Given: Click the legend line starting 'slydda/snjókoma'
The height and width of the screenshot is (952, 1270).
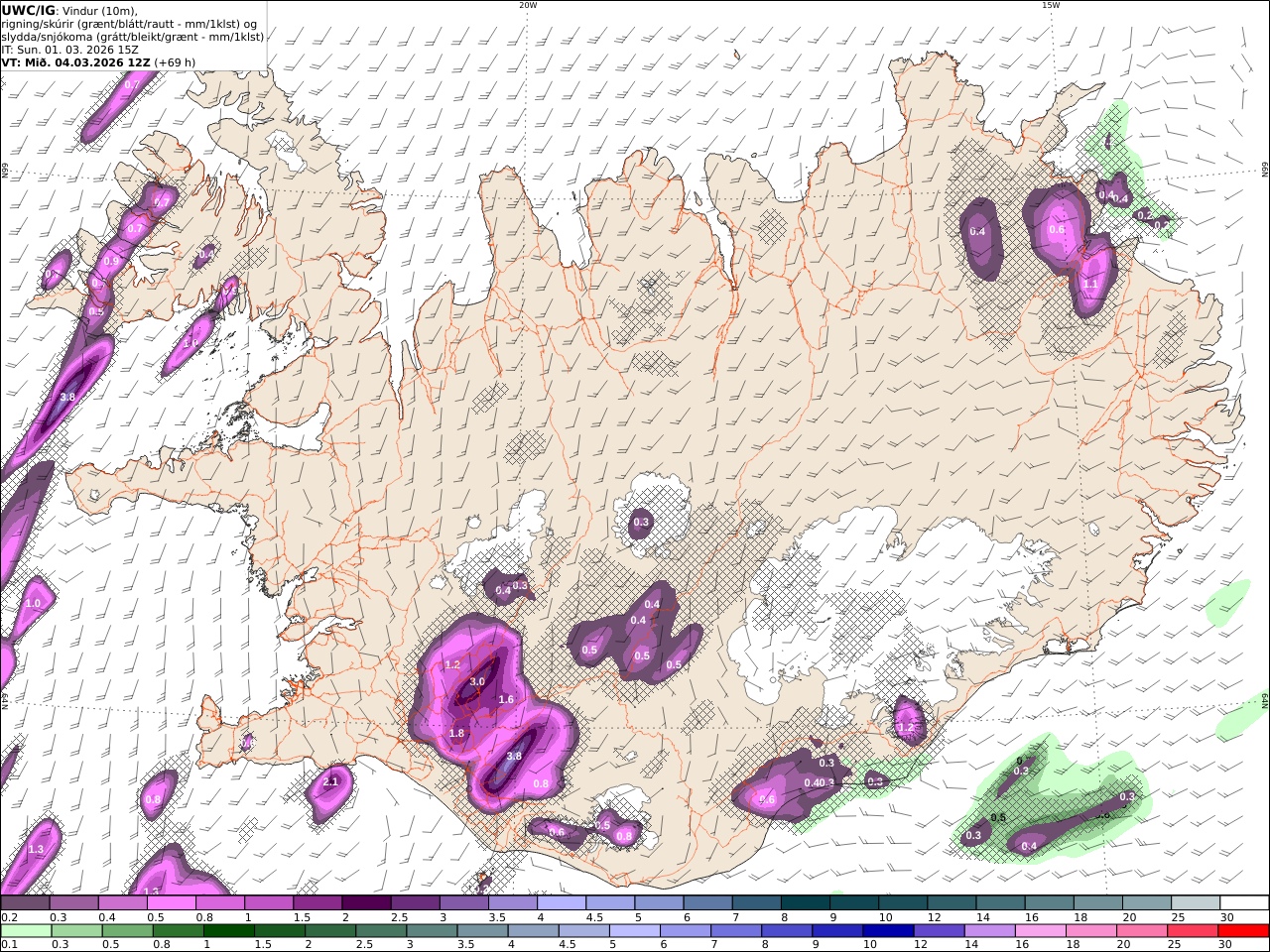Looking at the screenshot, I should [132, 36].
